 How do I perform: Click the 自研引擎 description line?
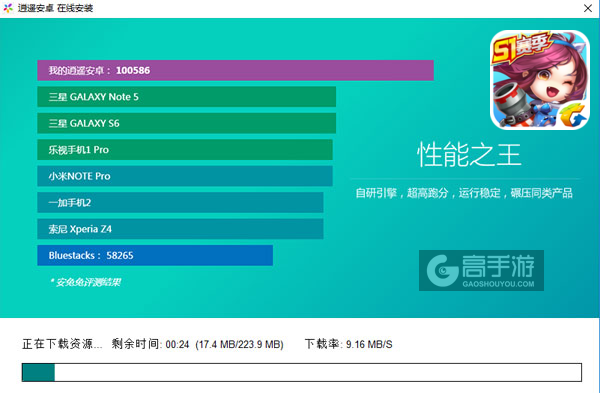coord(464,193)
